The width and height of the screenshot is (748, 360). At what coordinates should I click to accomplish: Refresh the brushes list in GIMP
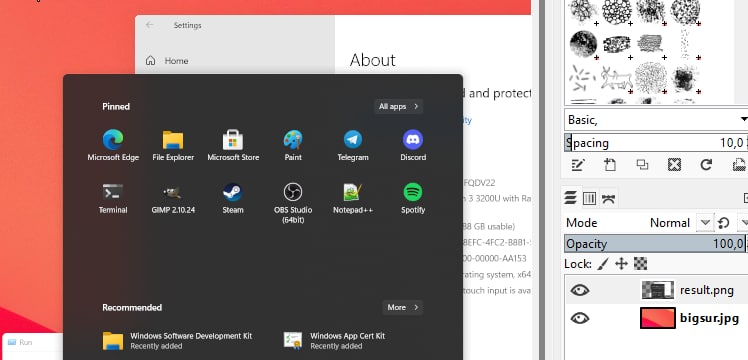point(706,165)
